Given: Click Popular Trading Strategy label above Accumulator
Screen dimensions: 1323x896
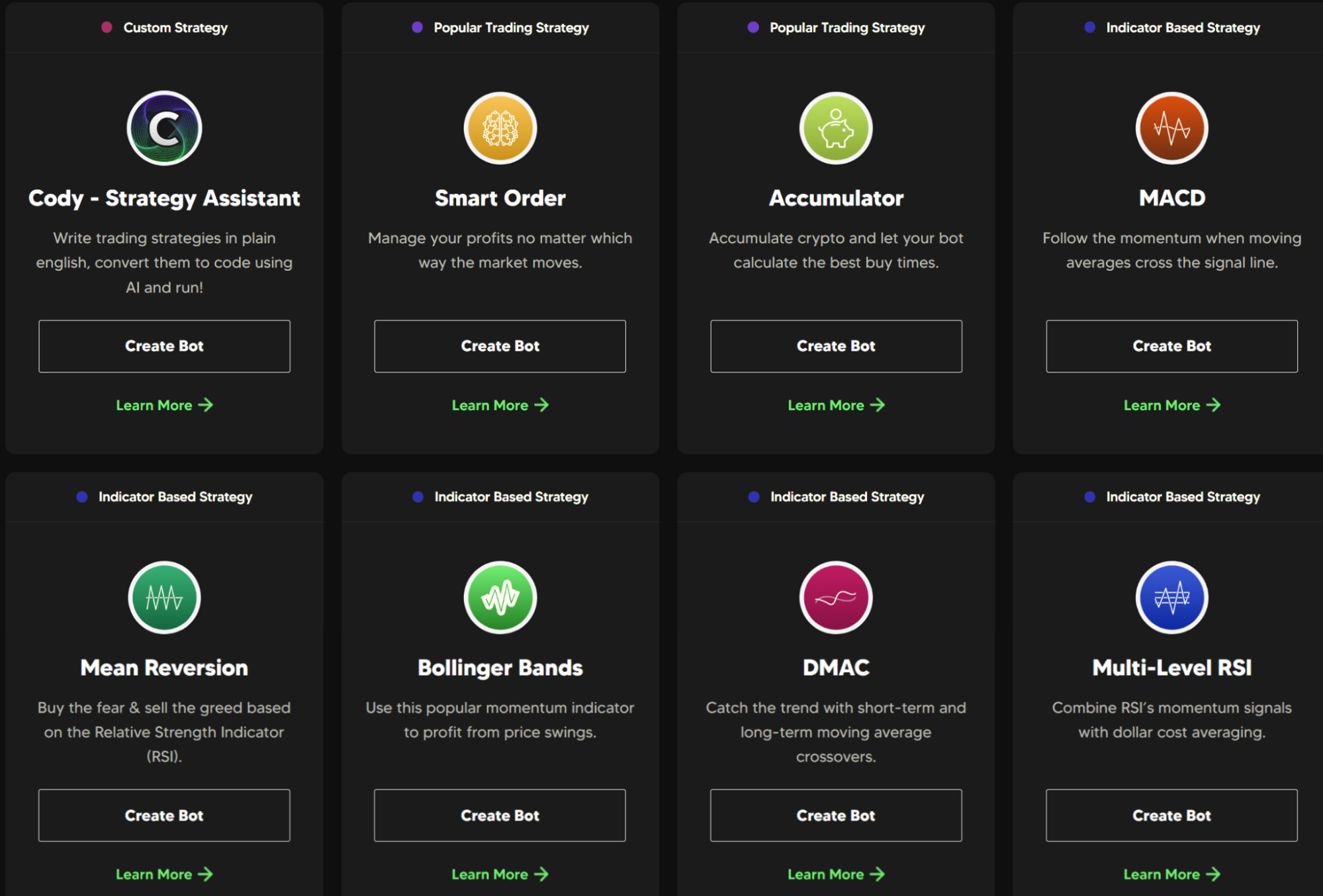Looking at the screenshot, I should 847,28.
